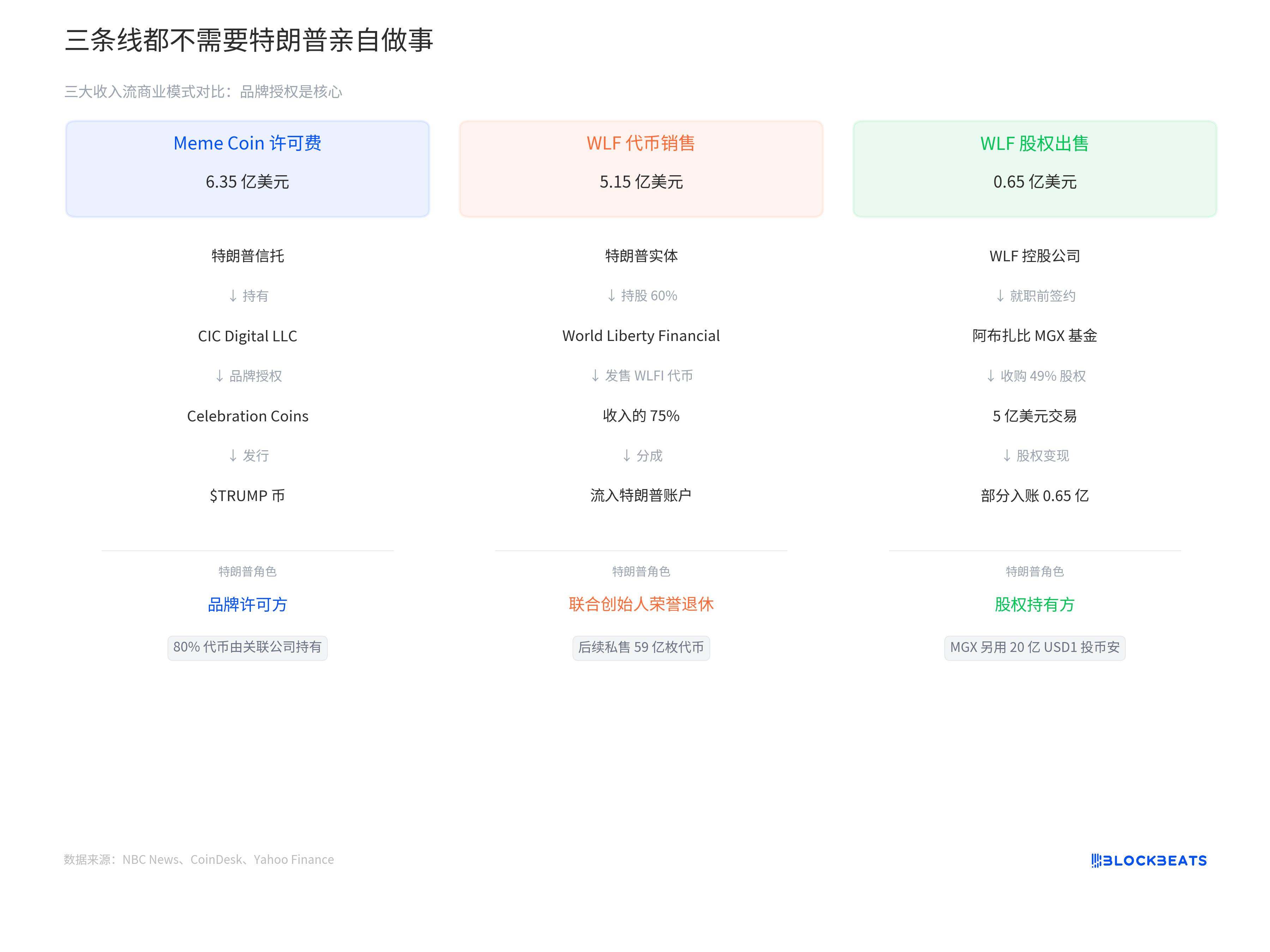Screen dimensions: 1270x952
Task: Click the arrow label 持股 60%
Action: point(642,295)
